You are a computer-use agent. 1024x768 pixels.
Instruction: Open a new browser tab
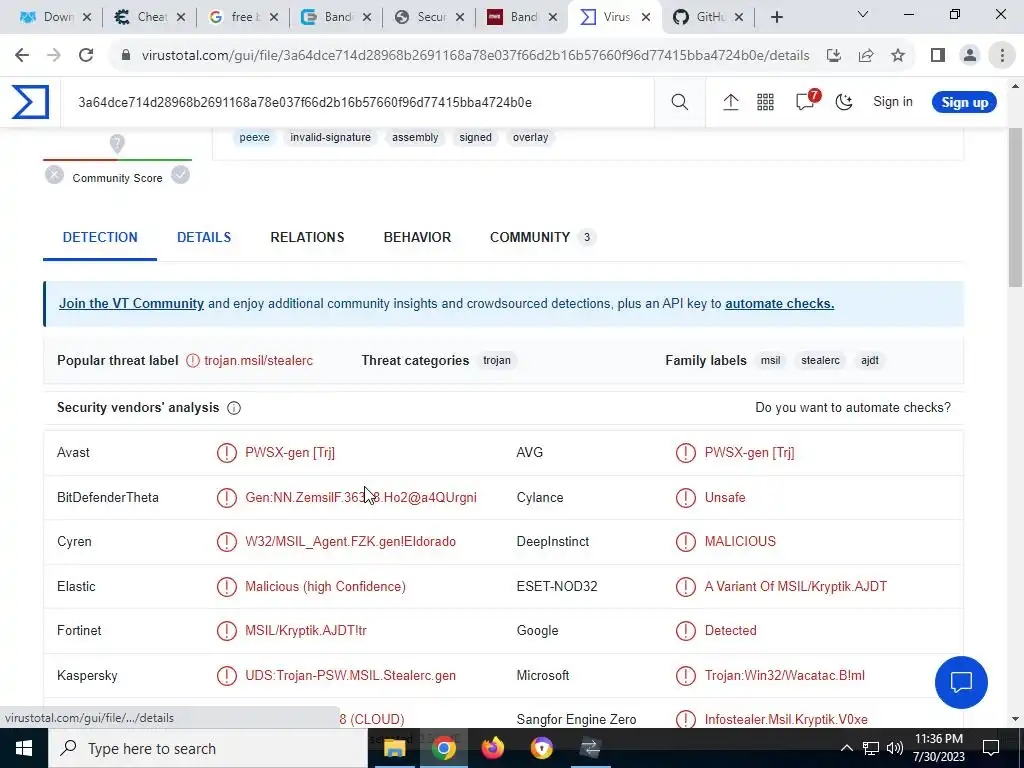click(776, 18)
